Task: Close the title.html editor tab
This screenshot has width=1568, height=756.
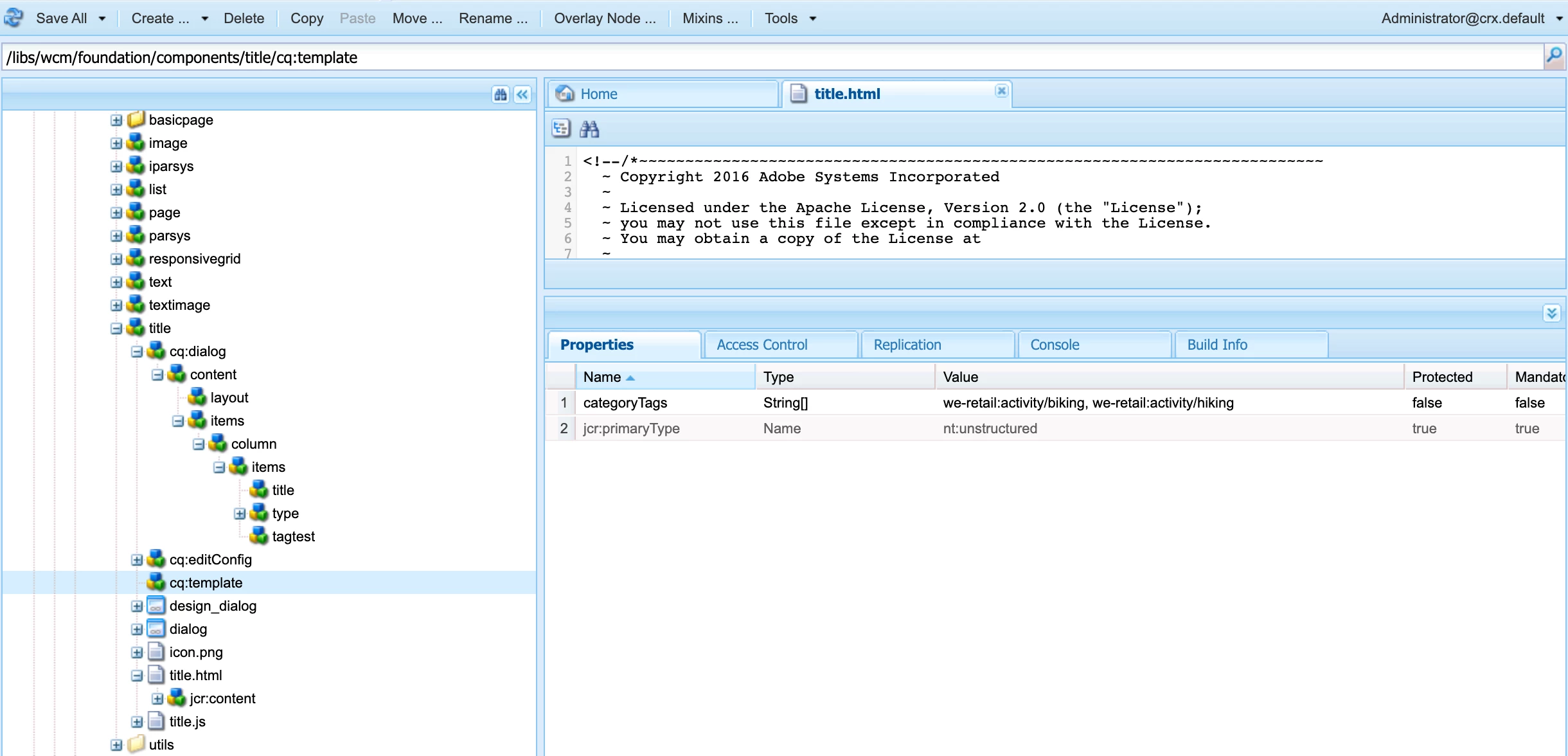Action: 1001,91
